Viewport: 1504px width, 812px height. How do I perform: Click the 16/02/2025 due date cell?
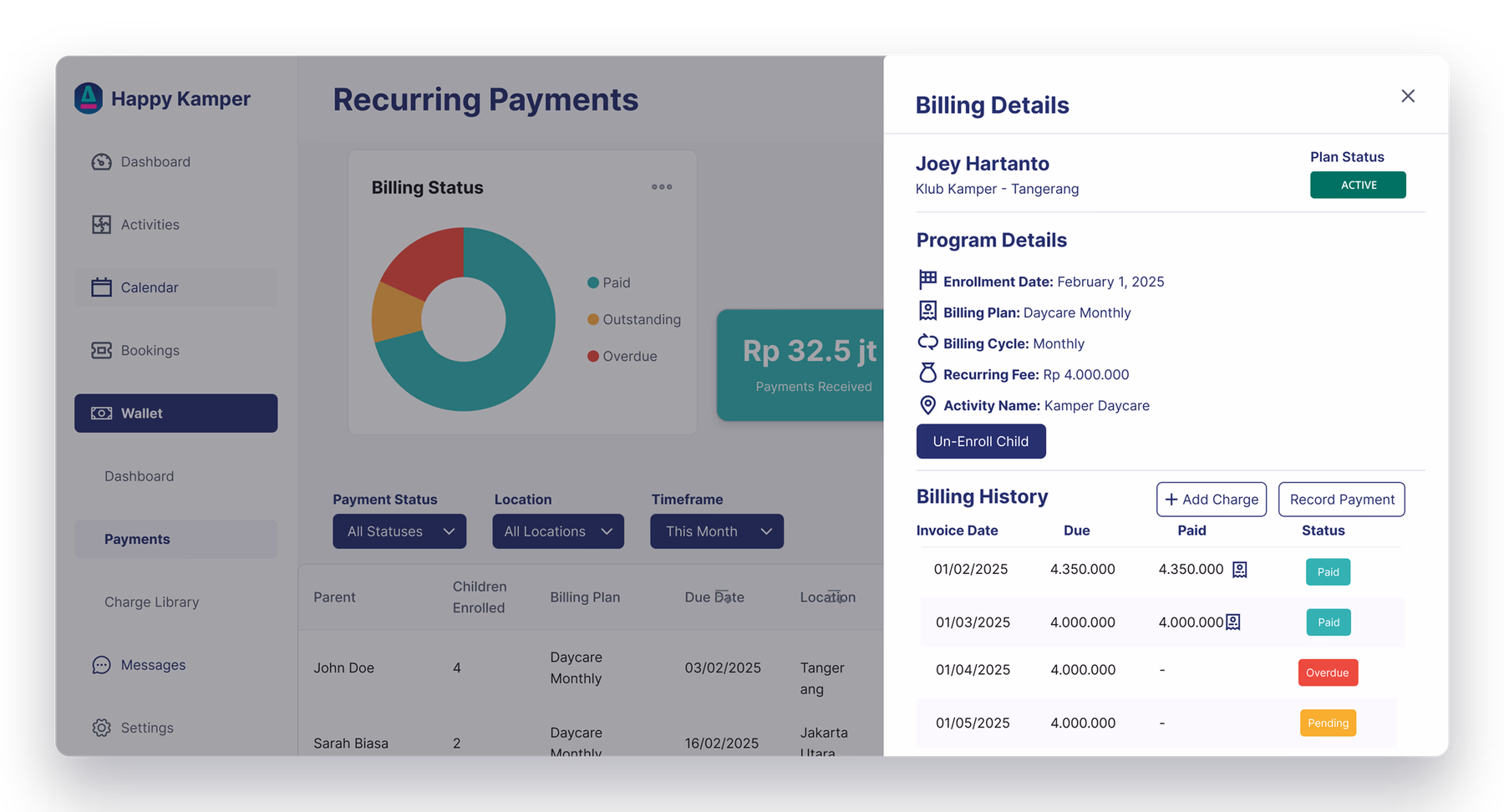point(722,743)
